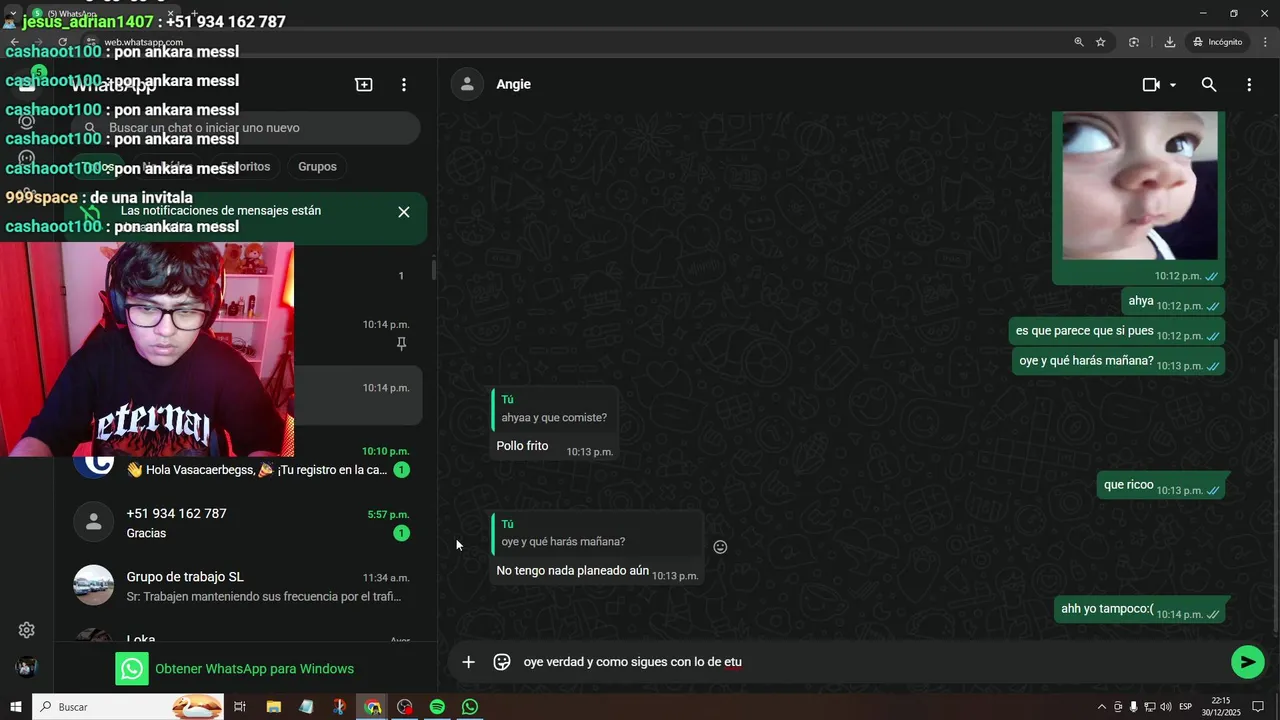Open Google Lens screenshot search icon
This screenshot has height=720, width=1280.
tap(1134, 42)
